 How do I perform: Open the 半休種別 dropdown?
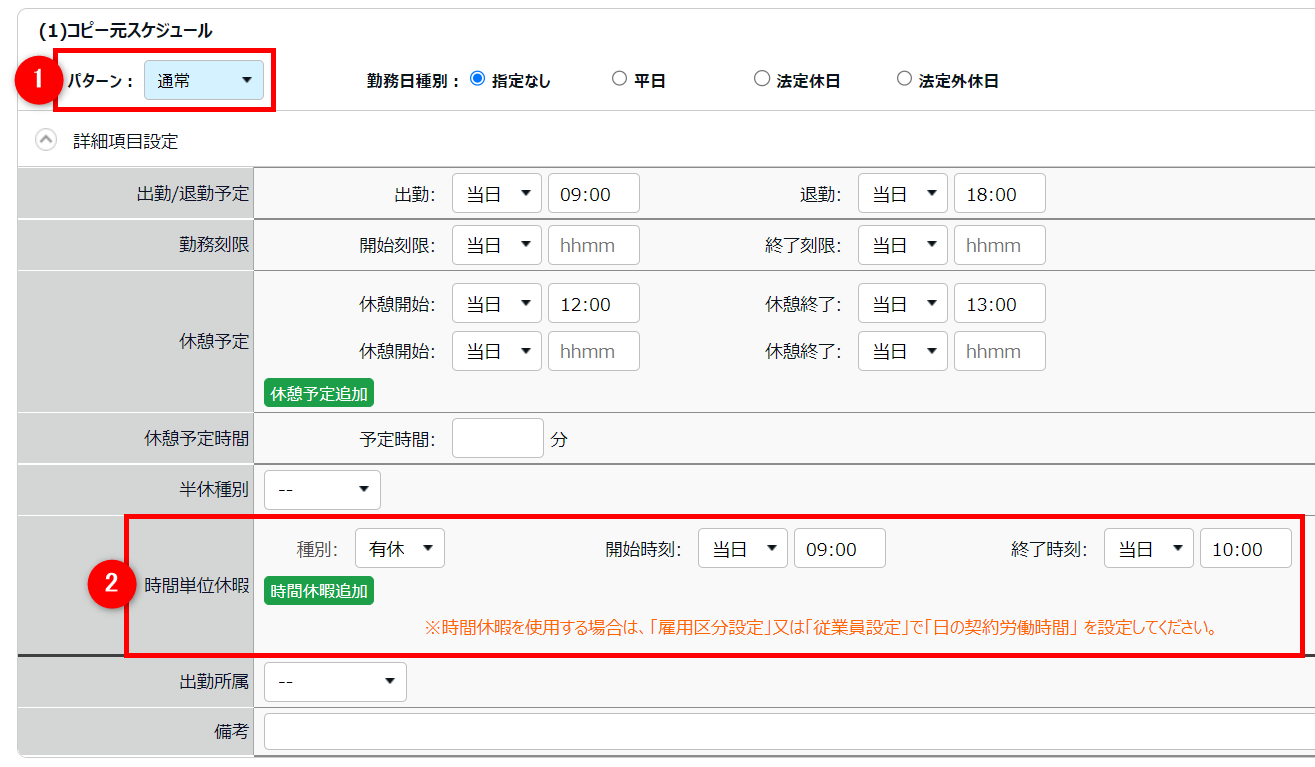322,490
